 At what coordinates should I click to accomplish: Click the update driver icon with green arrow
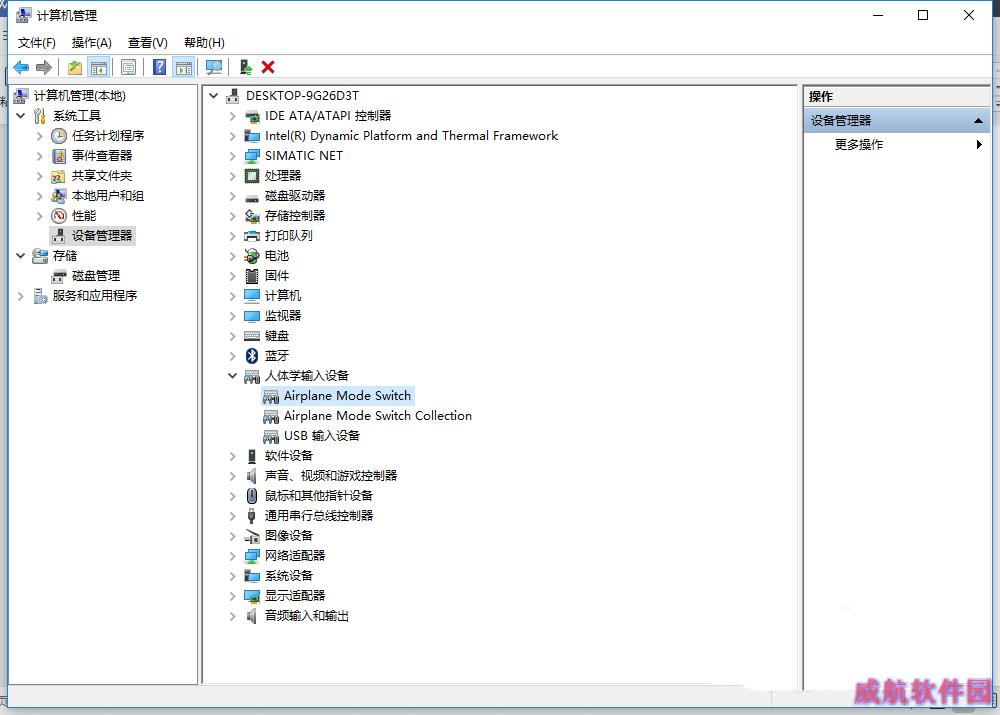pyautogui.click(x=245, y=67)
